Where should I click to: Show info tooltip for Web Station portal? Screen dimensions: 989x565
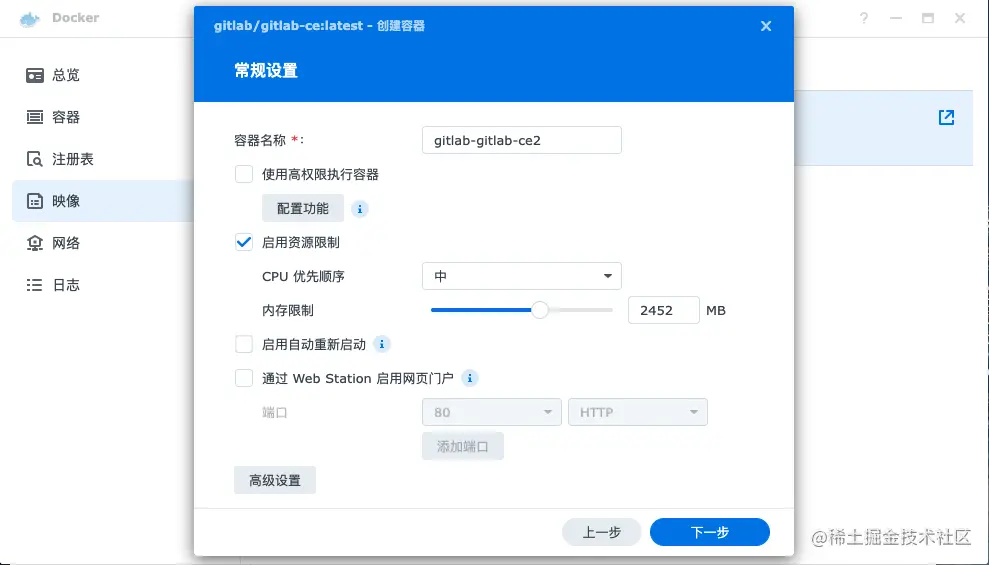pos(470,378)
